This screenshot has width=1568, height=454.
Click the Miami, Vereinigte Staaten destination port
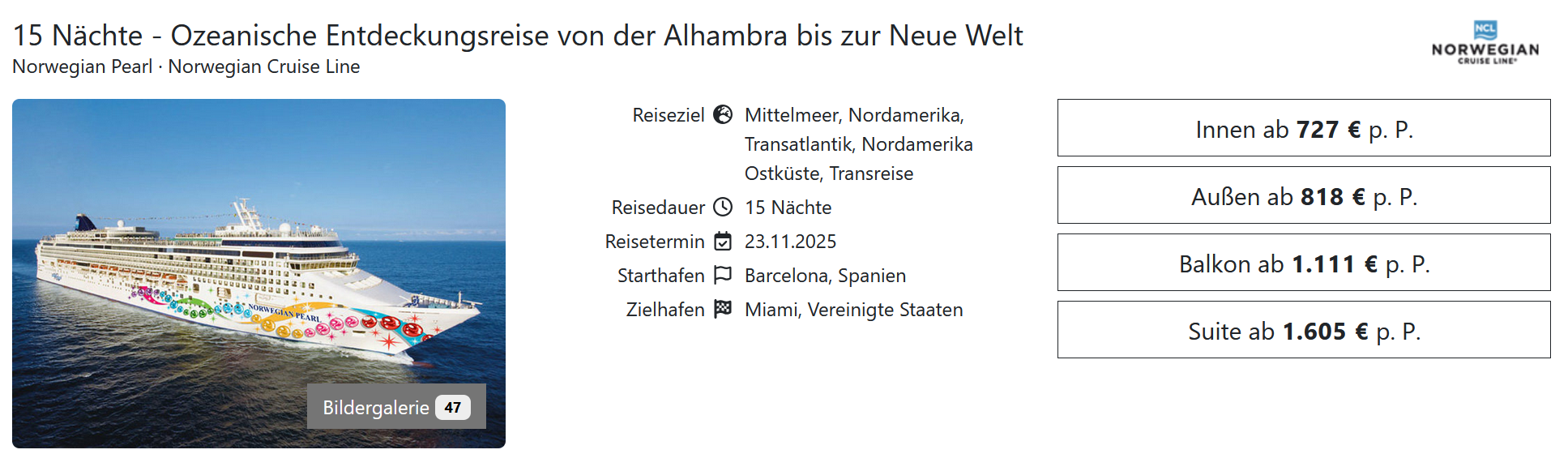[x=853, y=310]
